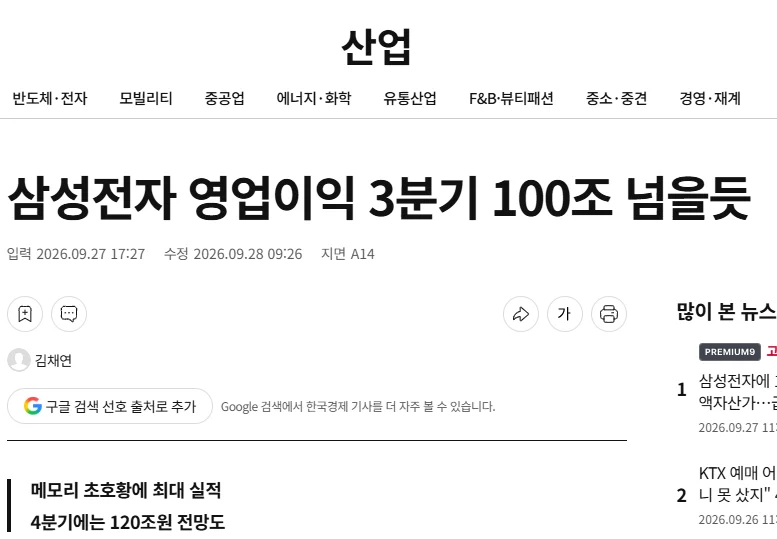Open reporter 김채연's profile avatar
The height and width of the screenshot is (539, 777).
(x=19, y=360)
